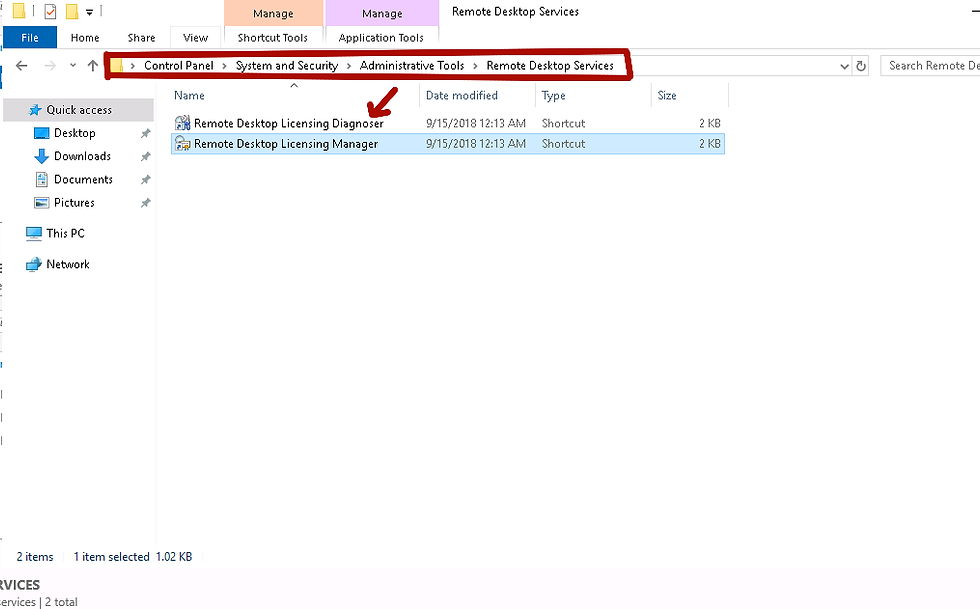This screenshot has width=980, height=609.
Task: Switch to the Share ribbon tab
Action: point(141,38)
